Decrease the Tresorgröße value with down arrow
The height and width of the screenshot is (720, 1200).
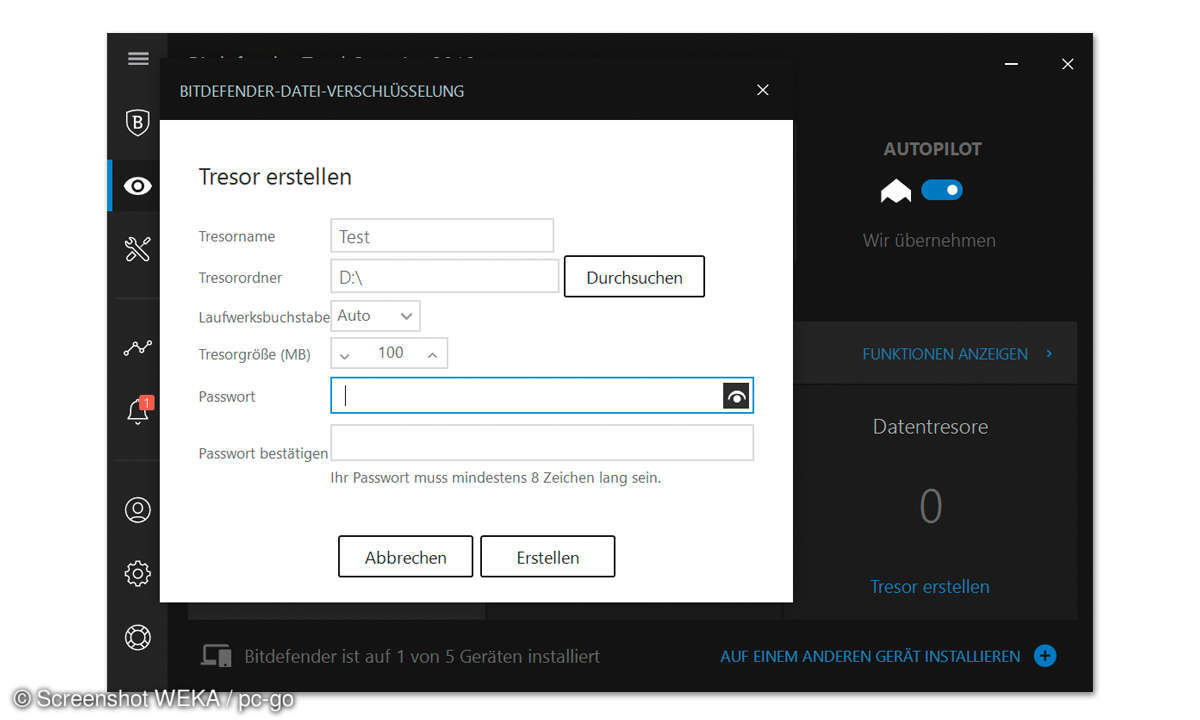pos(345,354)
